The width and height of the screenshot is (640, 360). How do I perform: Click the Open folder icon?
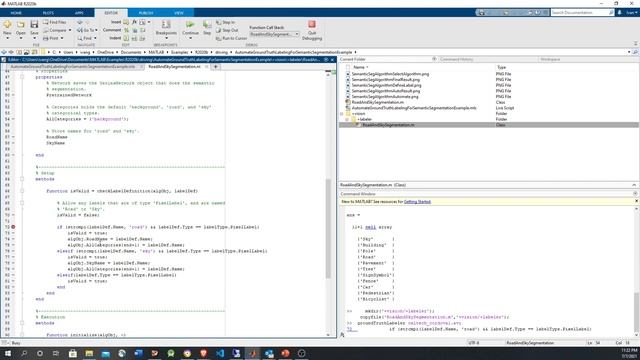(x=20, y=25)
